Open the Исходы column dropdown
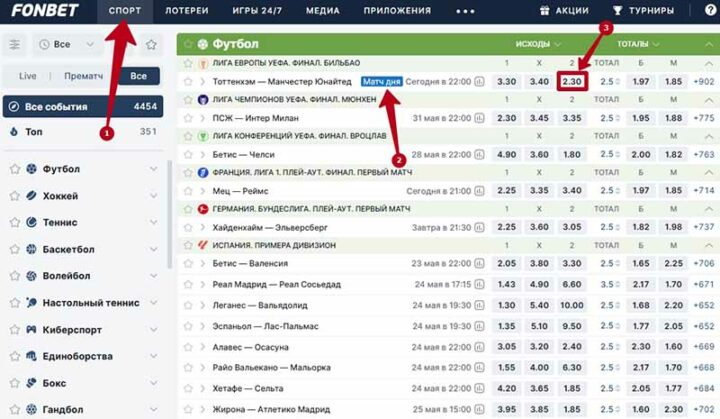The height and width of the screenshot is (419, 720). click(539, 45)
